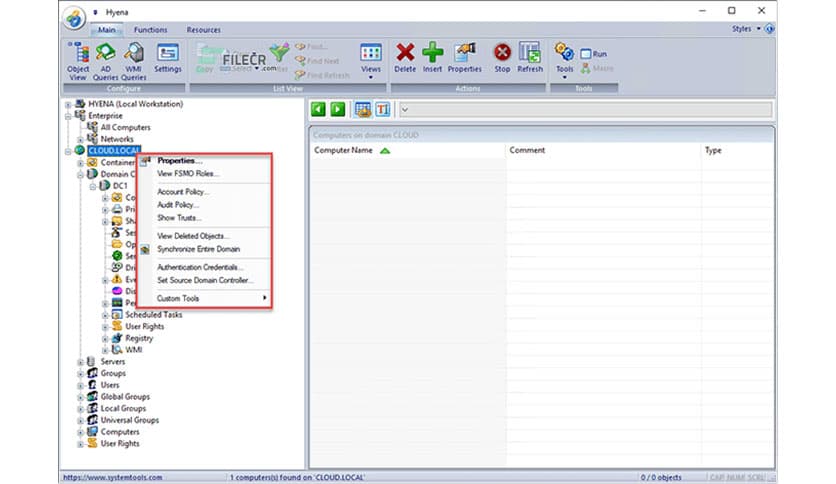Expand the Views dropdown arrow
This screenshot has width=836, height=484.
coord(371,78)
